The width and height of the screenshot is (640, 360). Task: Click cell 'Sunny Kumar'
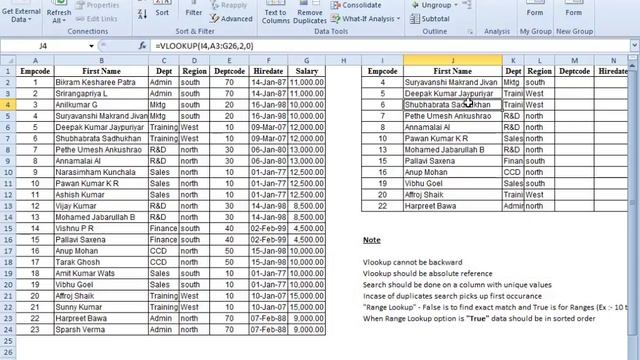pyautogui.click(x=101, y=307)
